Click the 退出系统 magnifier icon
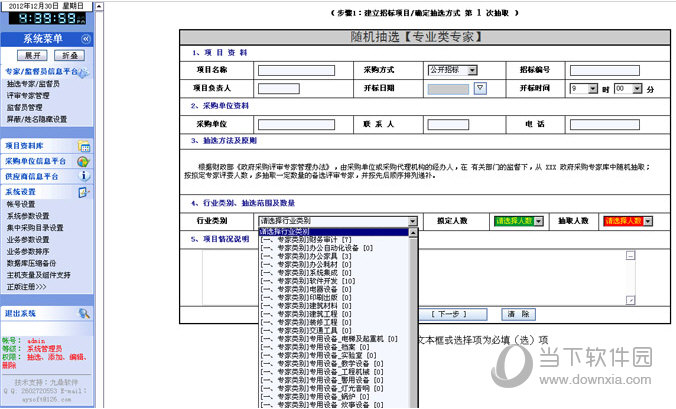 click(84, 314)
